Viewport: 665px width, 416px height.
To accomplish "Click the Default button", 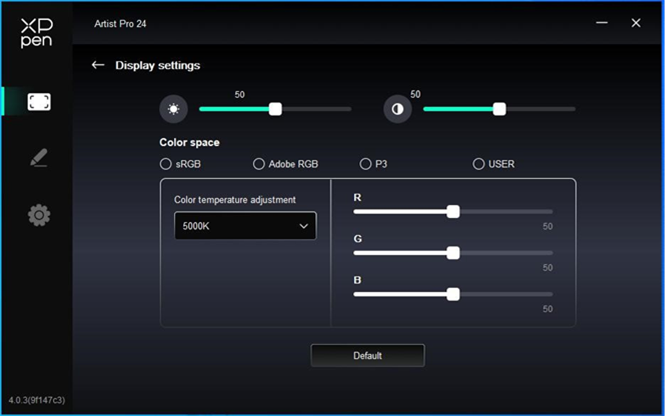I will [x=367, y=355].
